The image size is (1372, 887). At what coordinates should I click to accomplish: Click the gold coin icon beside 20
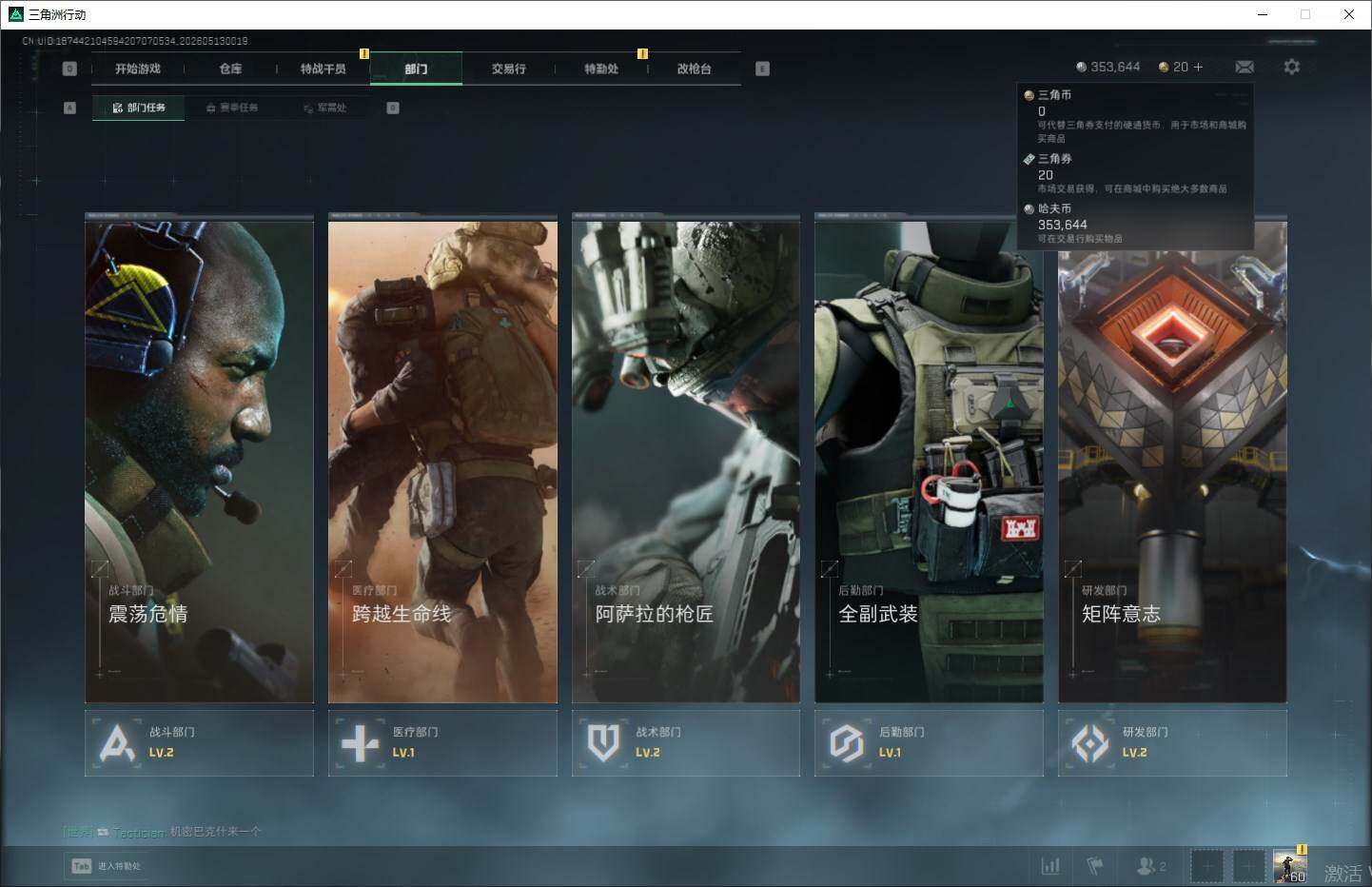(x=1164, y=67)
